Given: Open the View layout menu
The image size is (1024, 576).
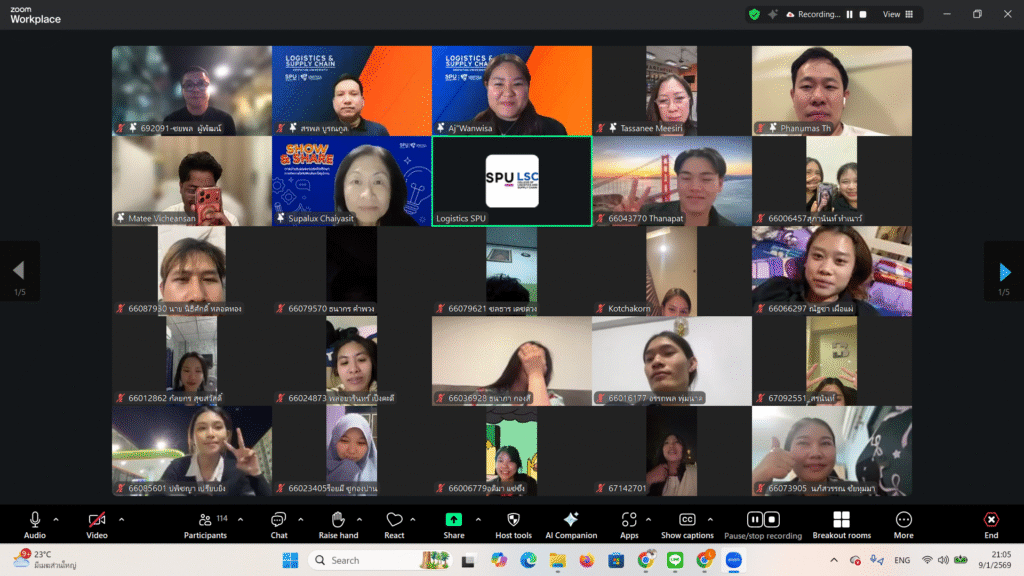Looking at the screenshot, I should pos(896,14).
